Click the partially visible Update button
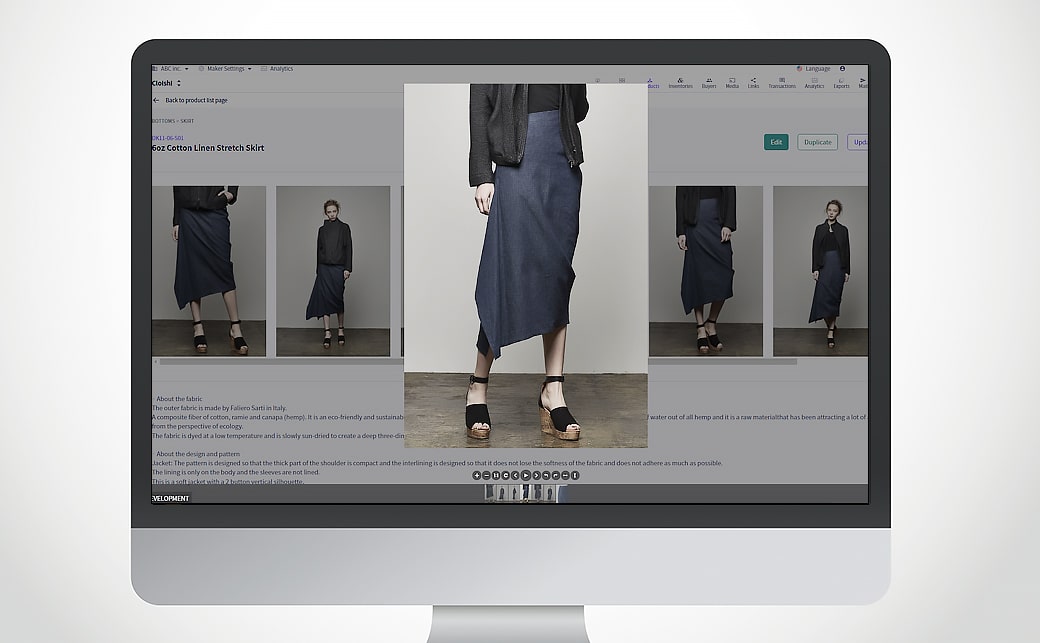 (858, 142)
